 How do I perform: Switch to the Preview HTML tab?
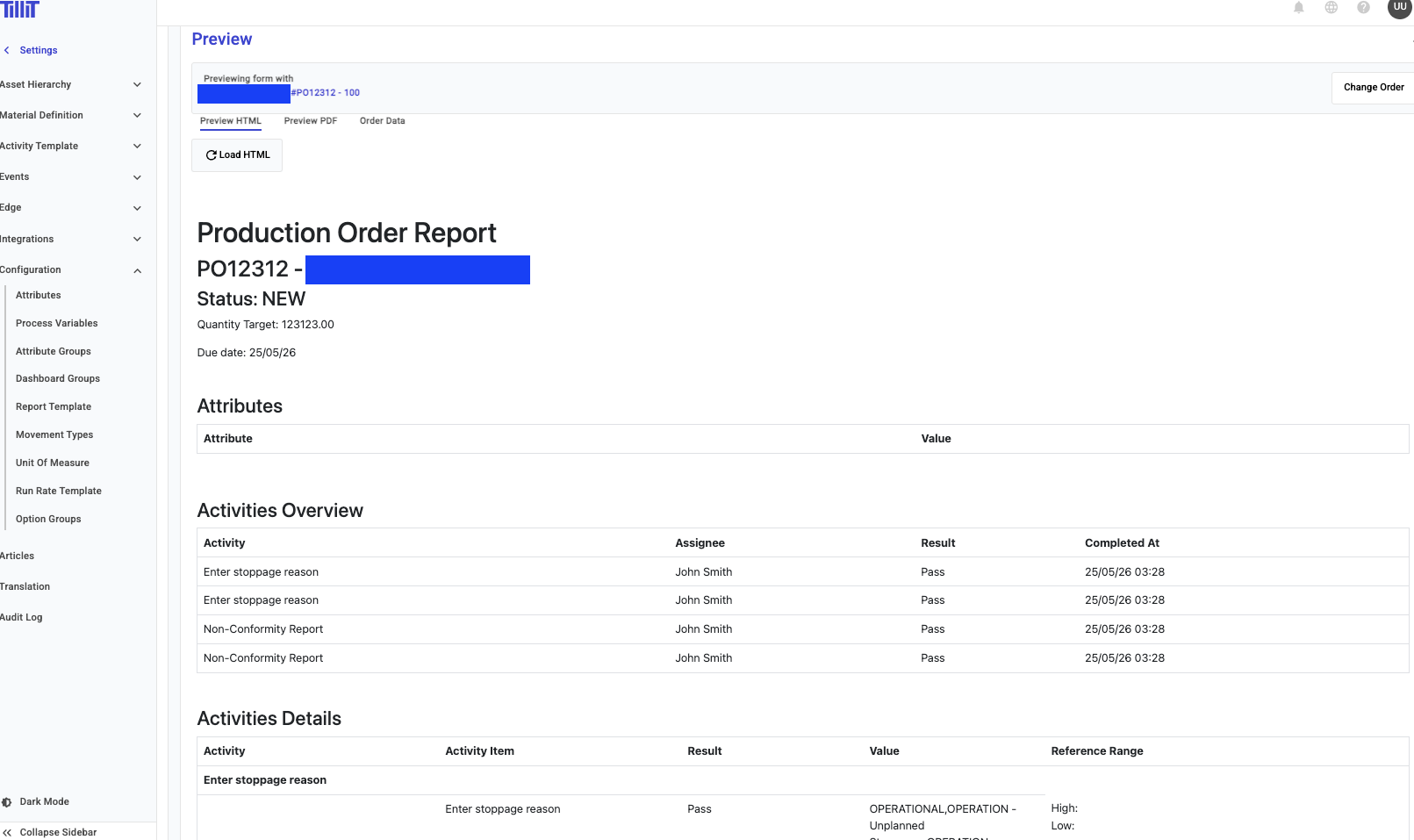click(x=231, y=121)
